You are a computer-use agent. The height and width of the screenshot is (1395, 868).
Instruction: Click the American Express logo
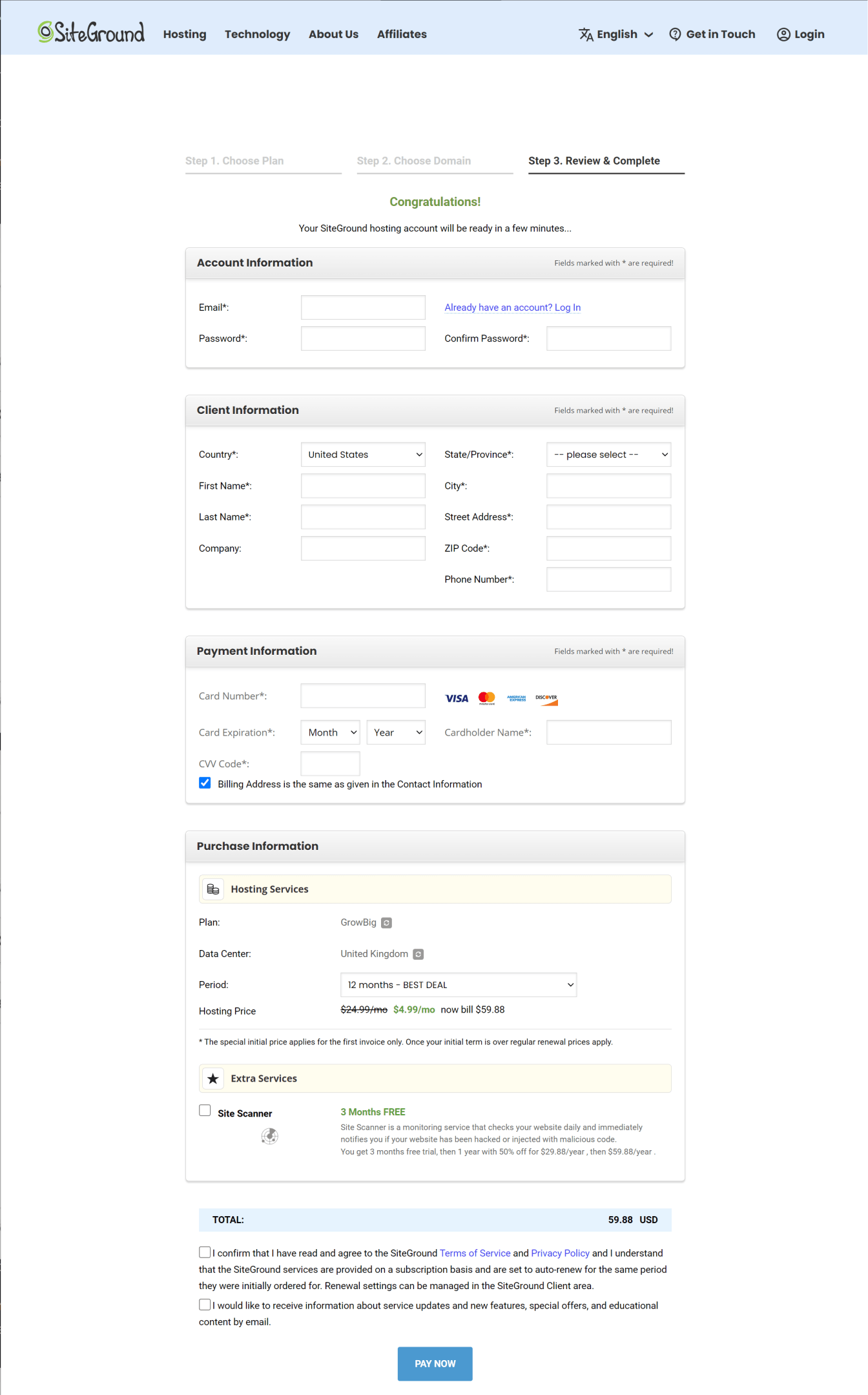[x=517, y=698]
